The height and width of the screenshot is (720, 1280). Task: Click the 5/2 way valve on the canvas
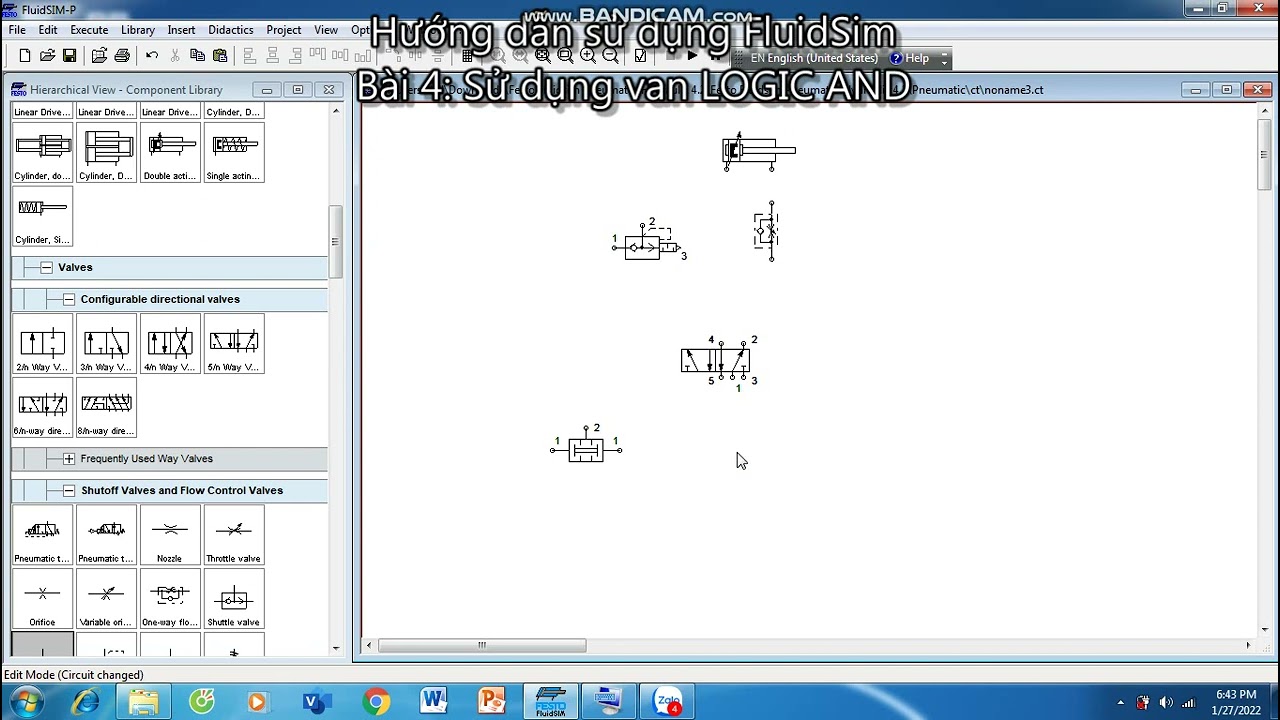coord(716,361)
